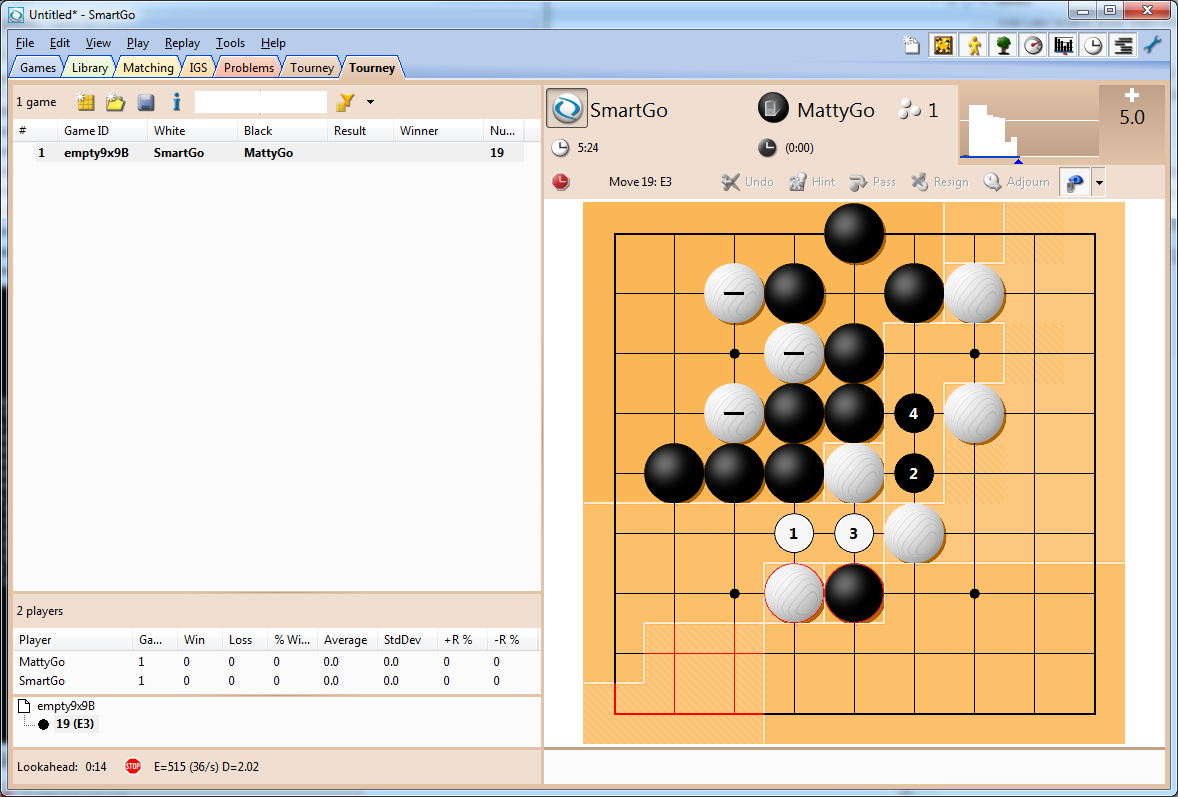The height and width of the screenshot is (797, 1178).
Task: Open the Play menu
Action: click(x=137, y=43)
